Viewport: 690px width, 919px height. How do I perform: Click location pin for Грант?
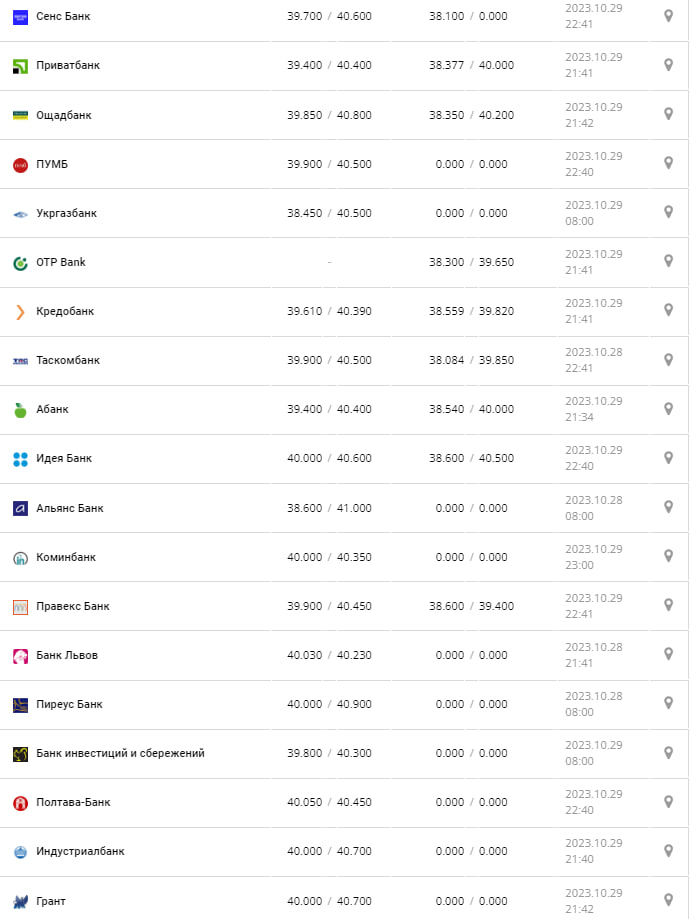click(668, 899)
